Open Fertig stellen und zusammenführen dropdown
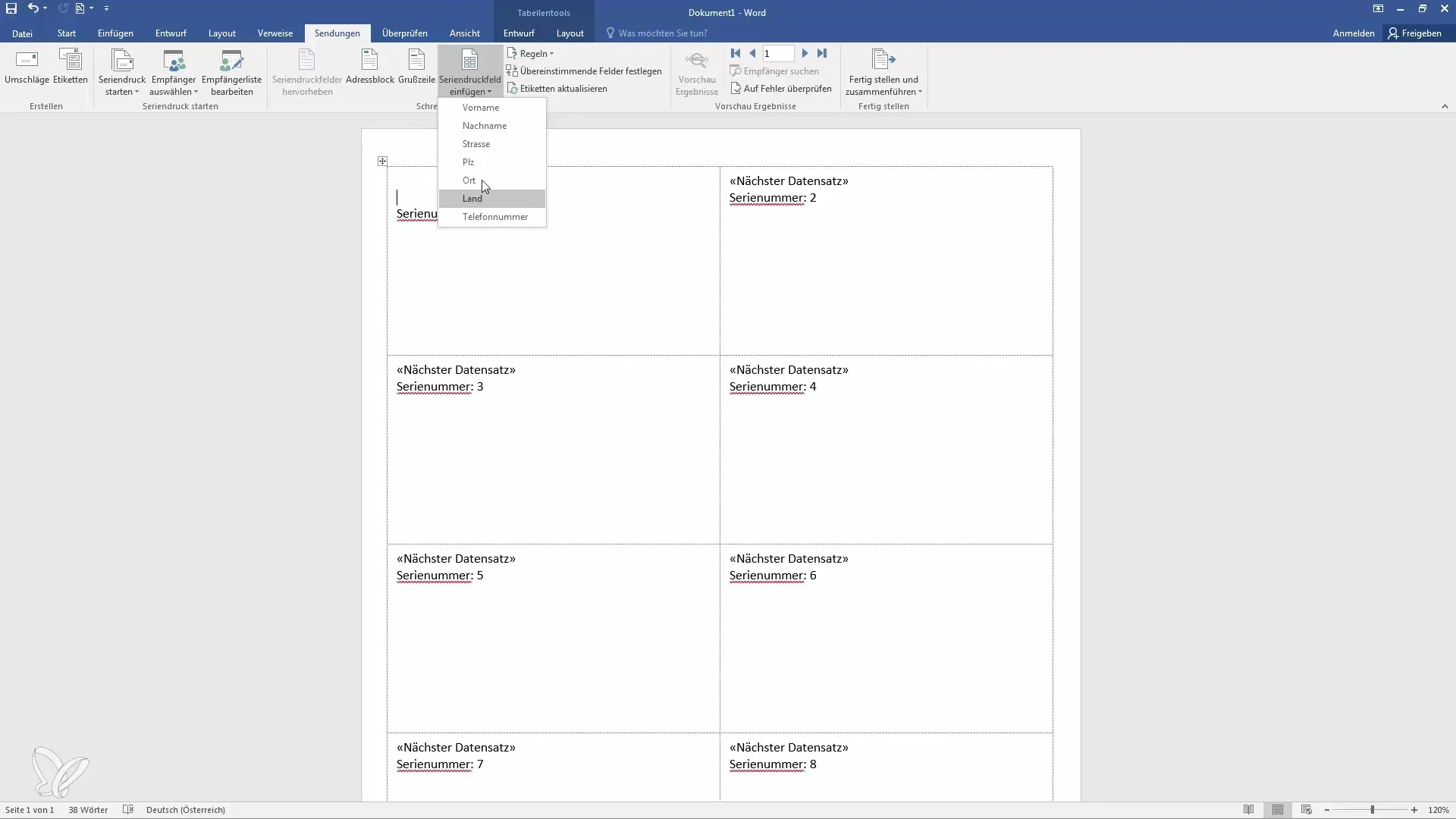This screenshot has height=819, width=1456. point(883,73)
